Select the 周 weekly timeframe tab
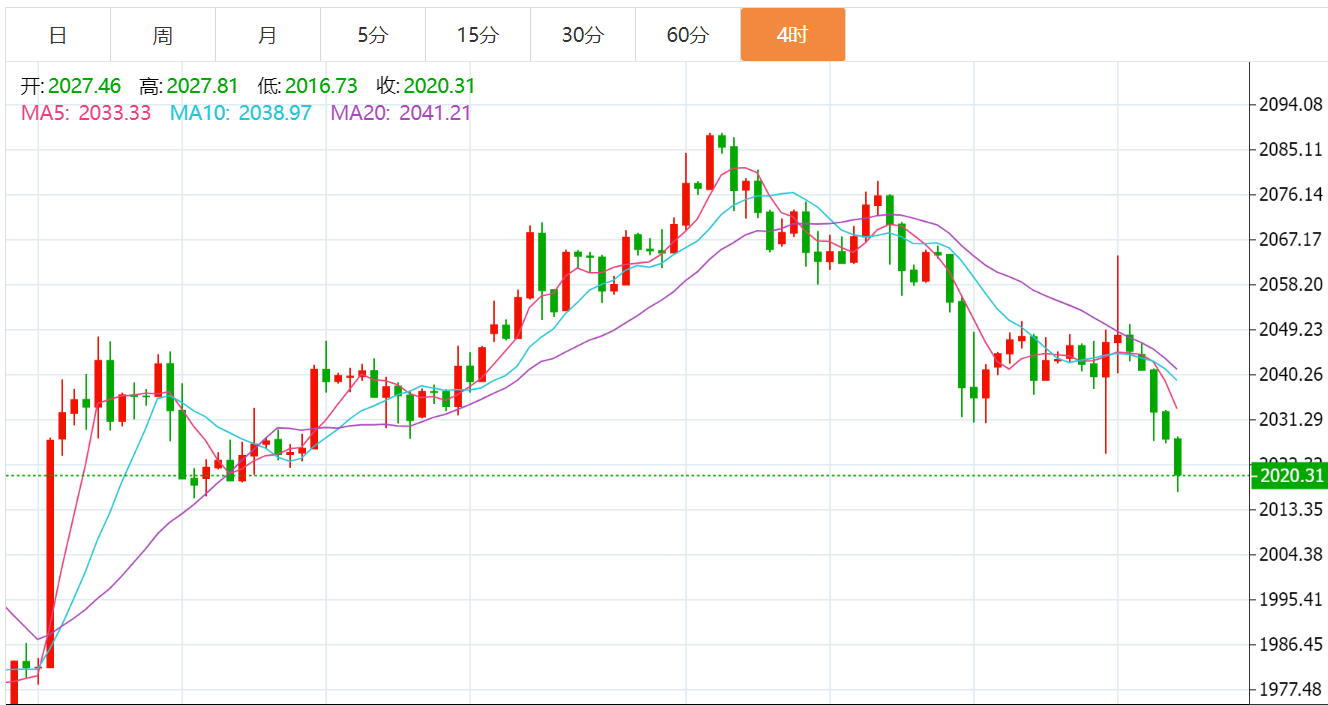 tap(163, 36)
